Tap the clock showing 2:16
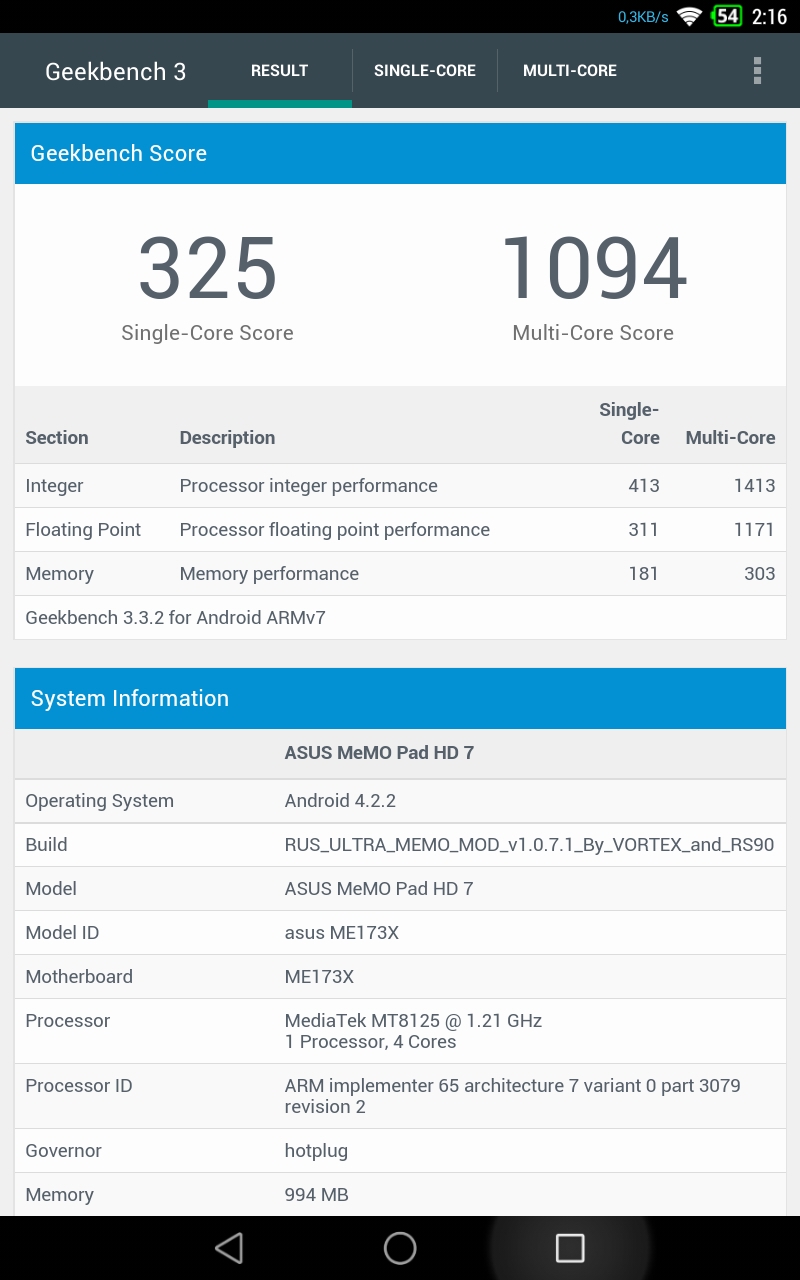This screenshot has width=800, height=1280. [770, 17]
